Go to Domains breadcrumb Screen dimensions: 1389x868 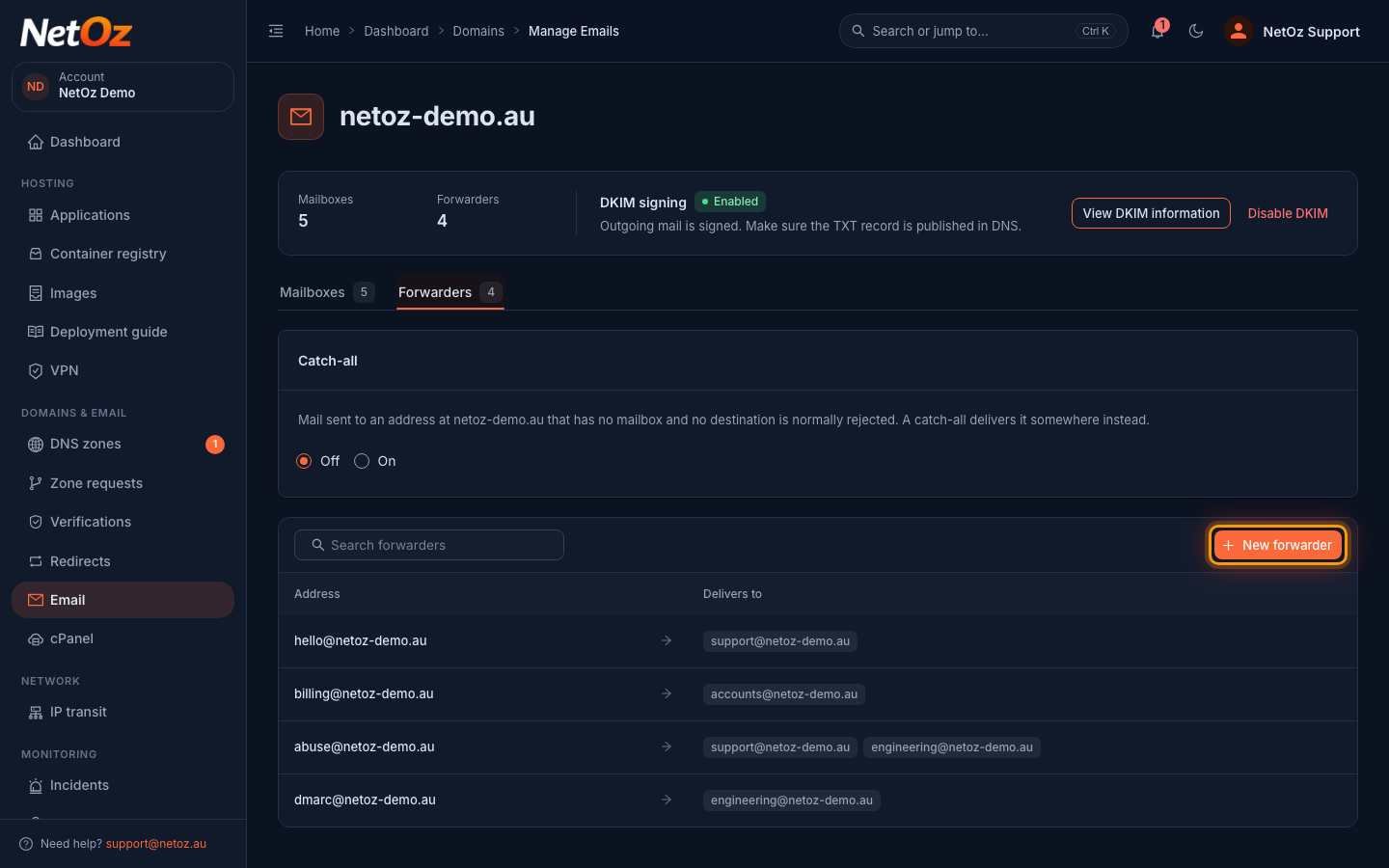pyautogui.click(x=478, y=31)
